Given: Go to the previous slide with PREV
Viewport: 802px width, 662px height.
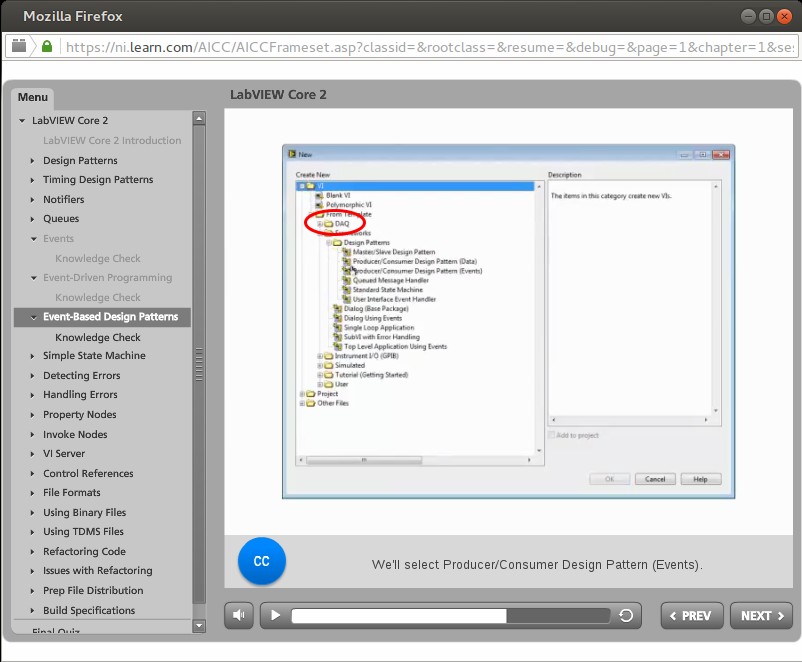Looking at the screenshot, I should [x=692, y=615].
